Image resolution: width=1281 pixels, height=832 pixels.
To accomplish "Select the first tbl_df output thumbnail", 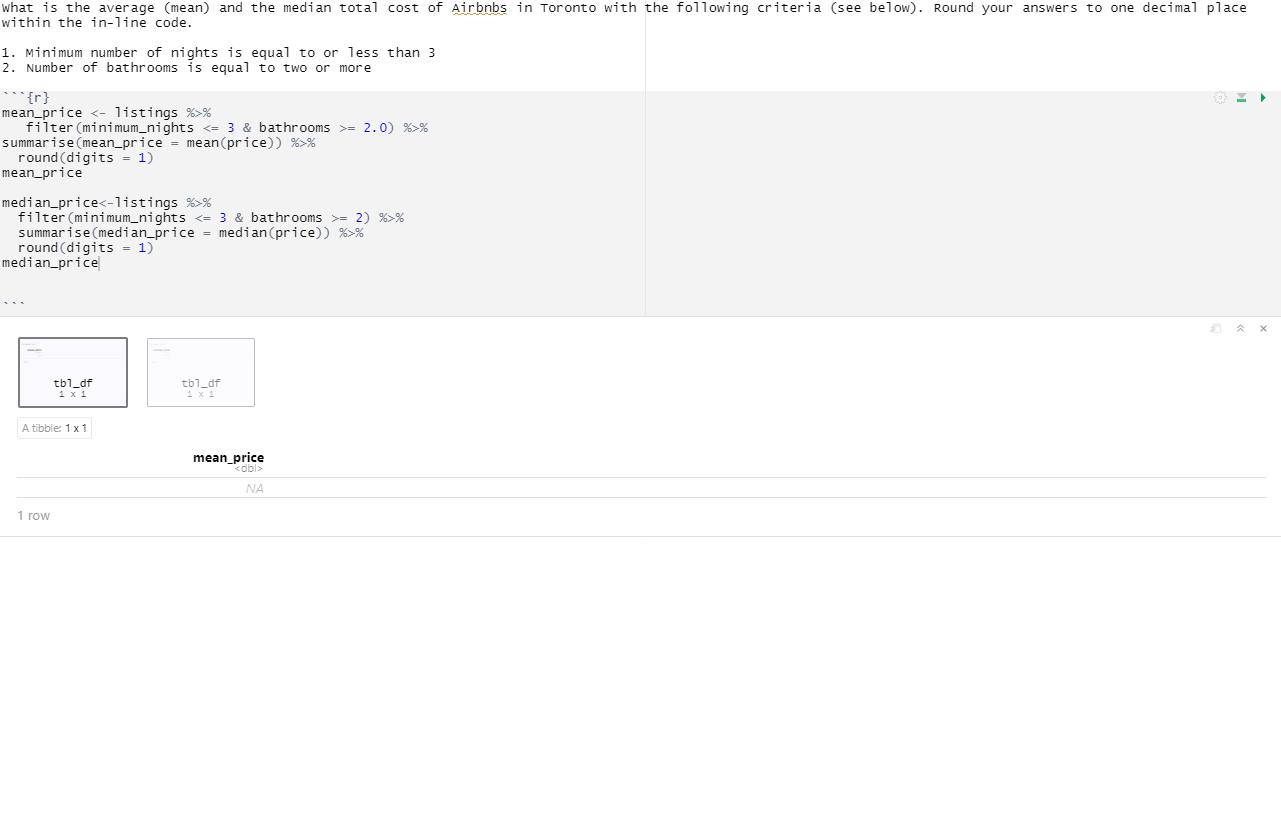I will [x=72, y=372].
